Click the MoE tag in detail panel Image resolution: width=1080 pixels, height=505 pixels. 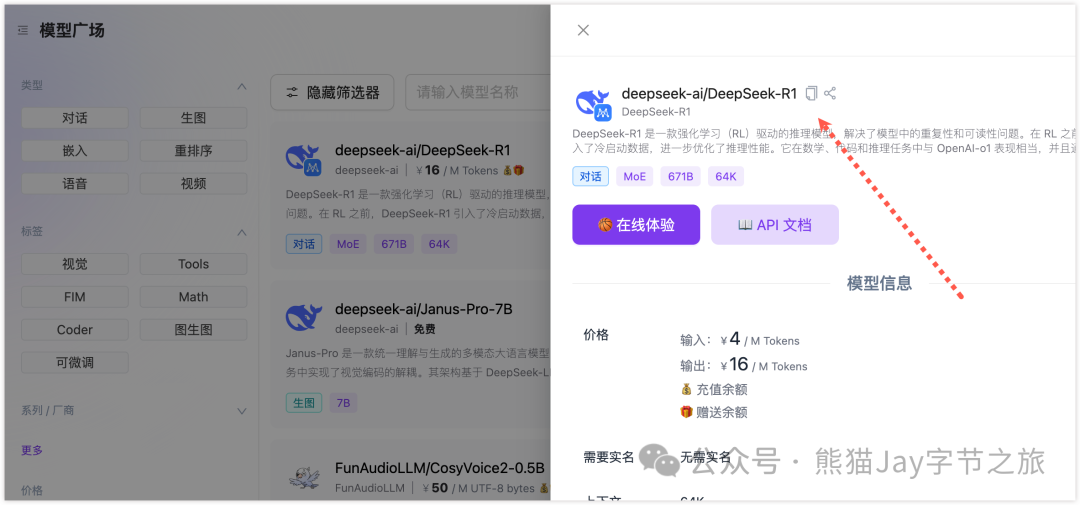tap(634, 176)
